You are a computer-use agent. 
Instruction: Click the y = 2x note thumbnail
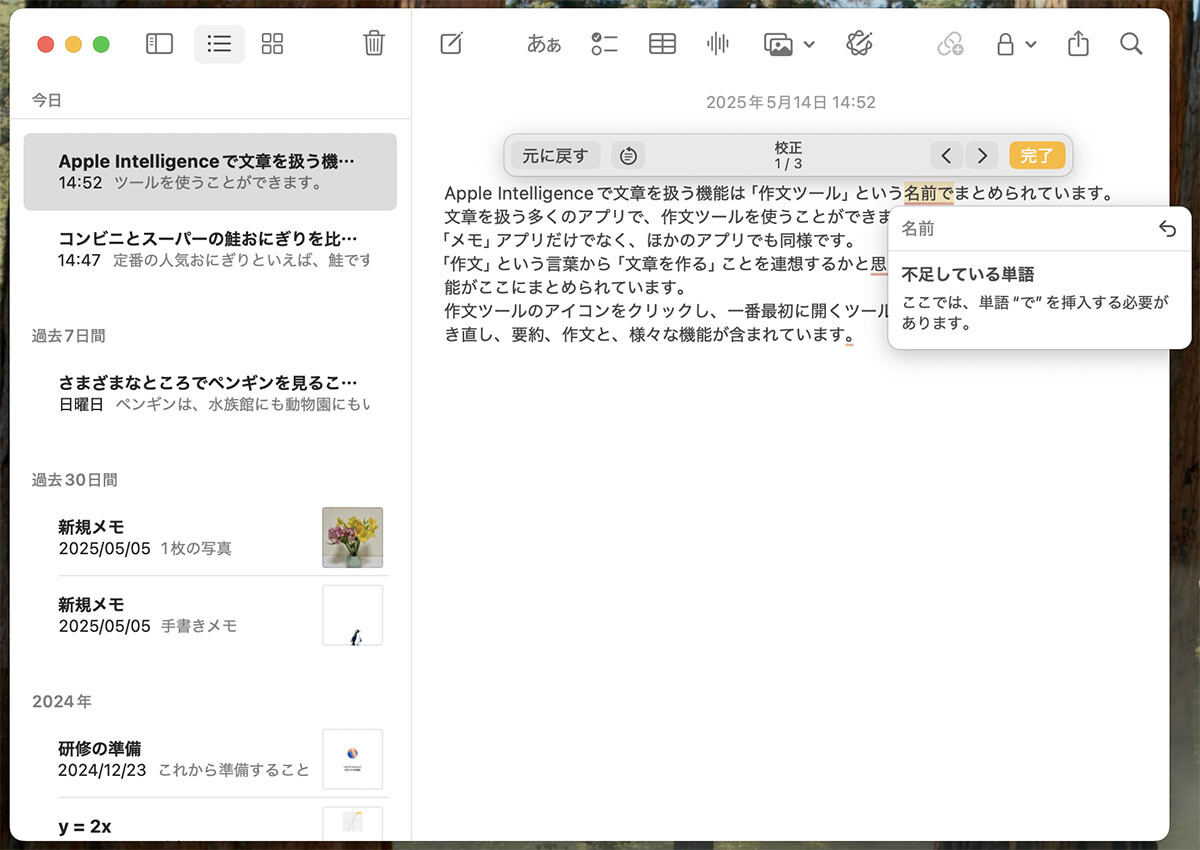coord(352,824)
